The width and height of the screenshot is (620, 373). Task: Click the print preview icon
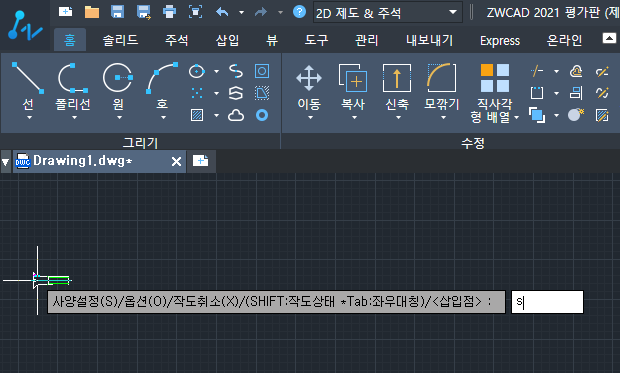coord(195,12)
